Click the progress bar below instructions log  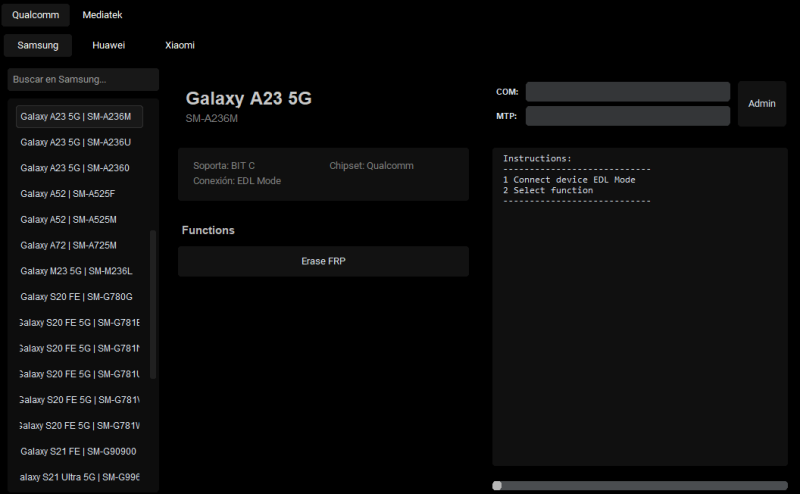pyautogui.click(x=640, y=485)
